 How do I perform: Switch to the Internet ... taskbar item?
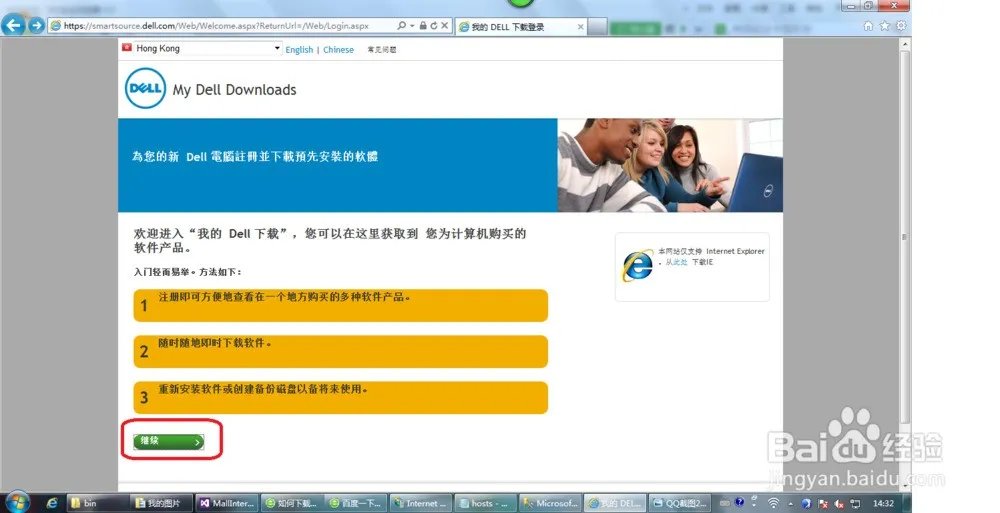421,503
